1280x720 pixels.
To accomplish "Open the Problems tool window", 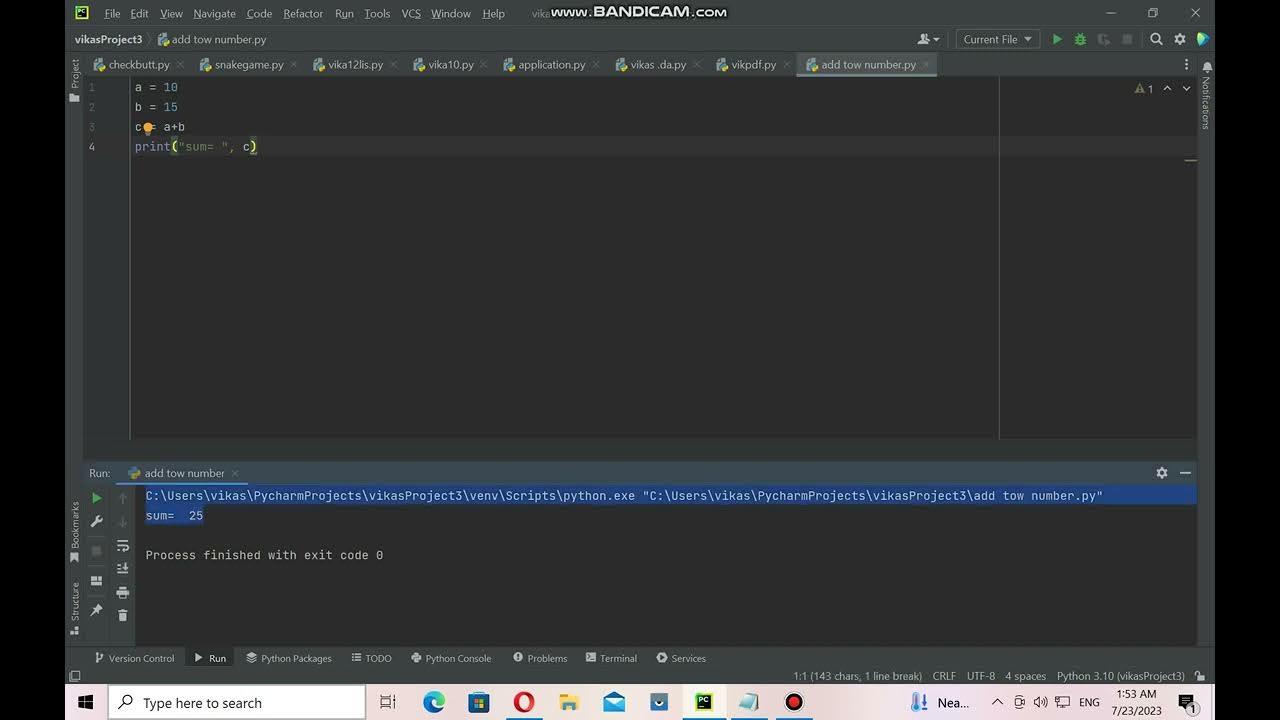I will click(x=540, y=658).
